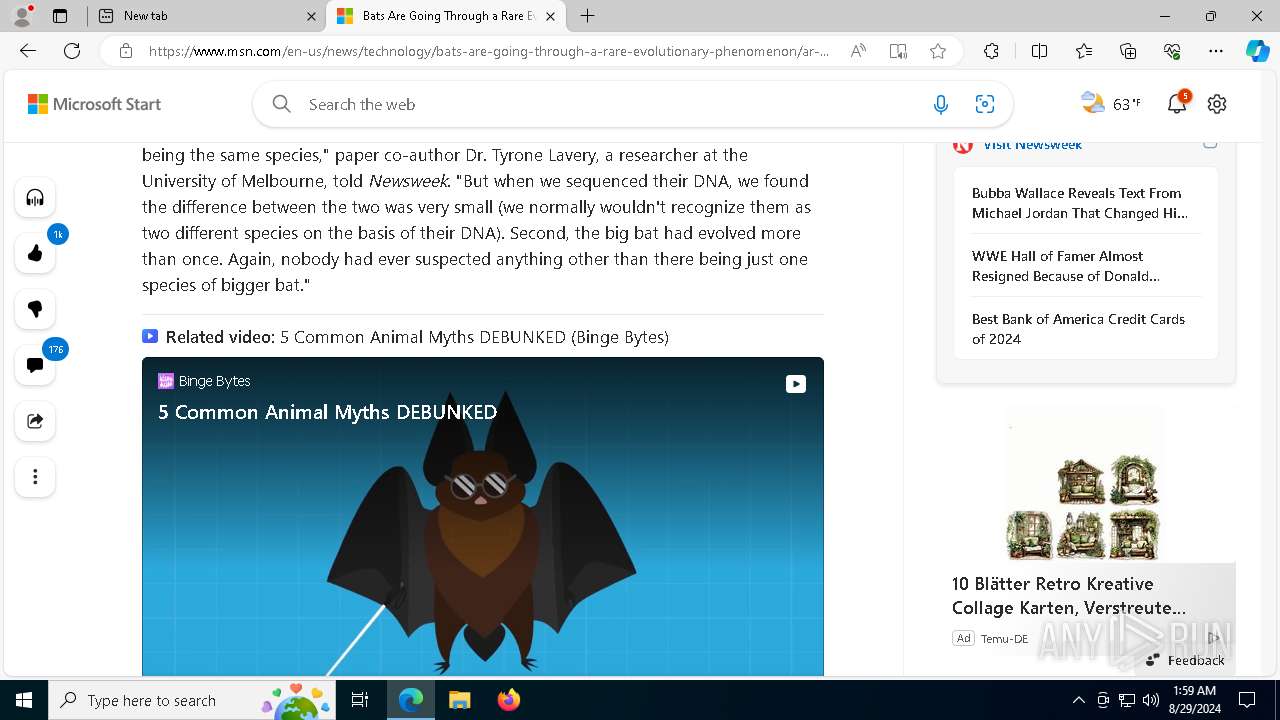Go to Microsoft Start home

(x=94, y=104)
